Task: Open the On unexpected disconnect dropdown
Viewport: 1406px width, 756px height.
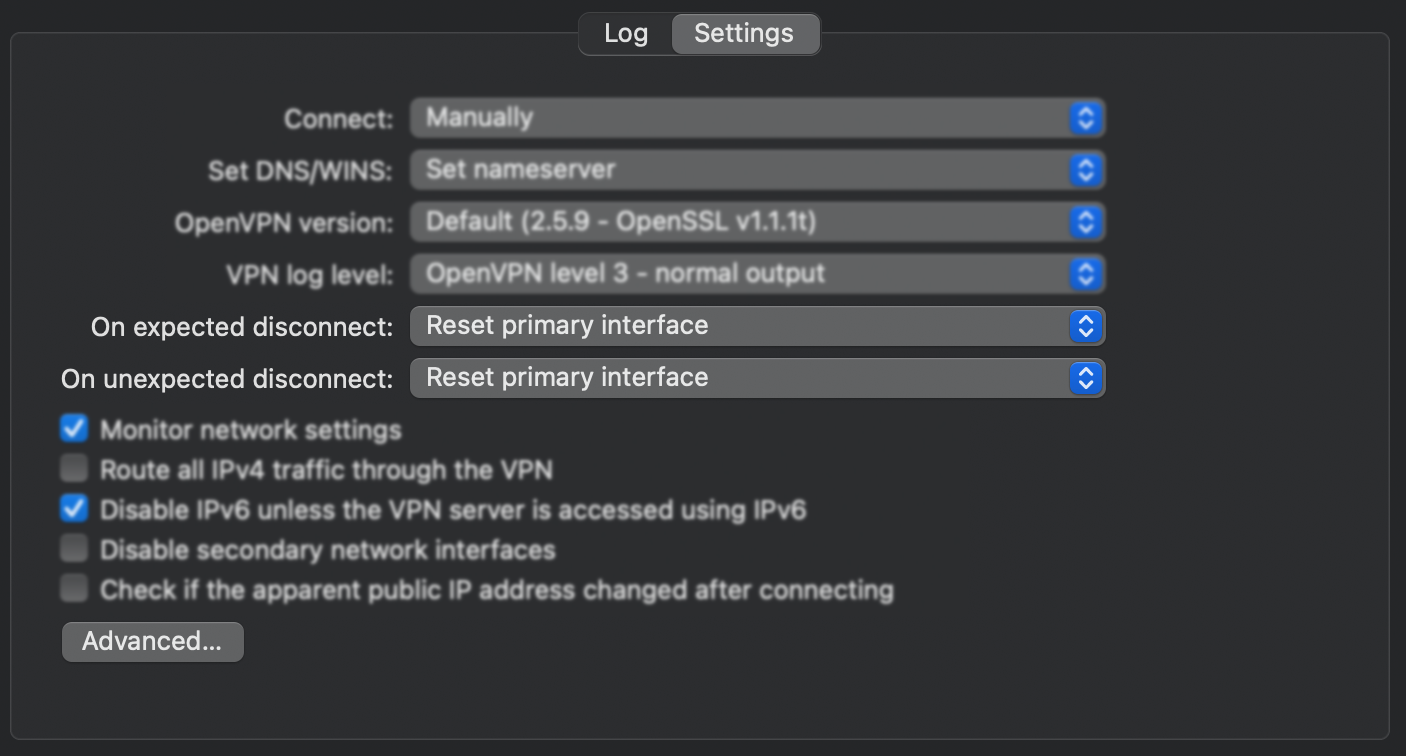Action: point(740,378)
